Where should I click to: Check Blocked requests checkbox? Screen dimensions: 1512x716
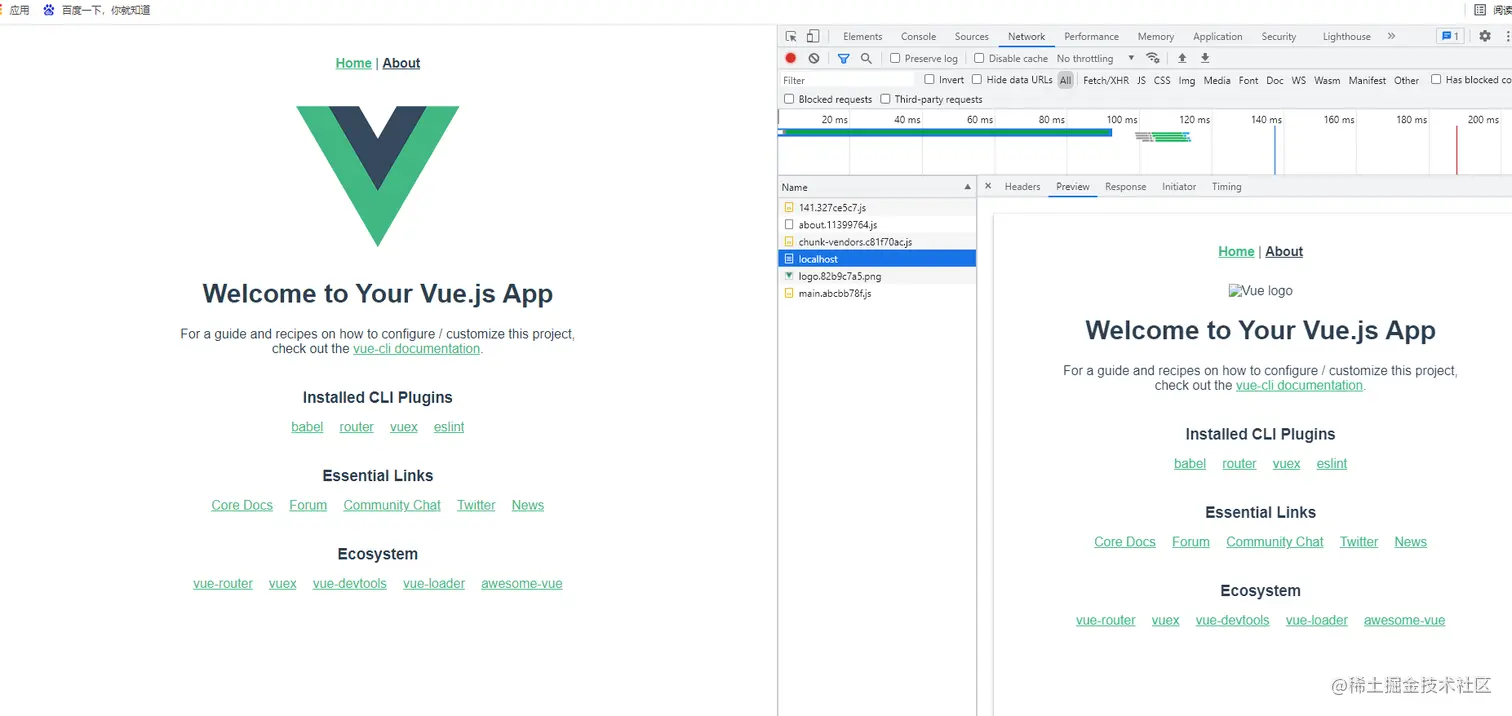[789, 99]
